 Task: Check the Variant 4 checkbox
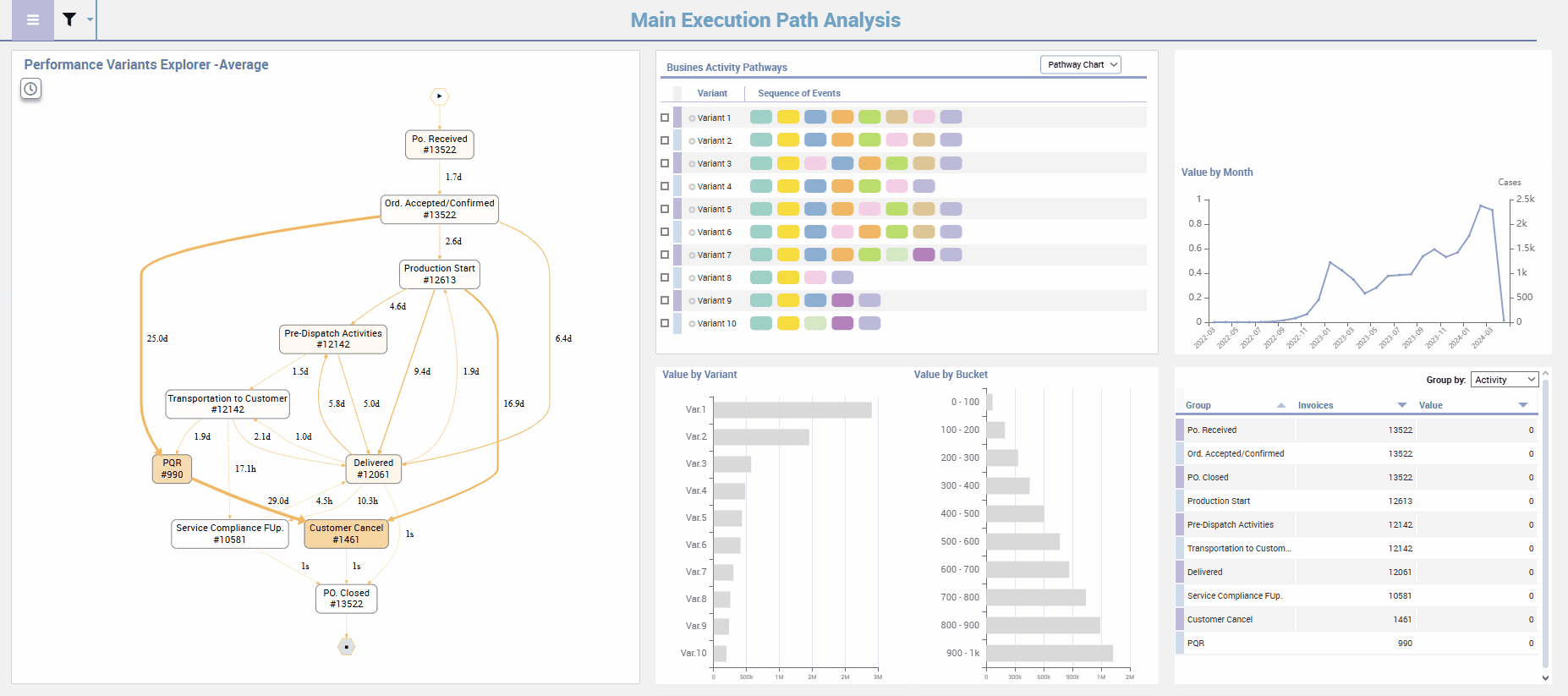[x=665, y=186]
